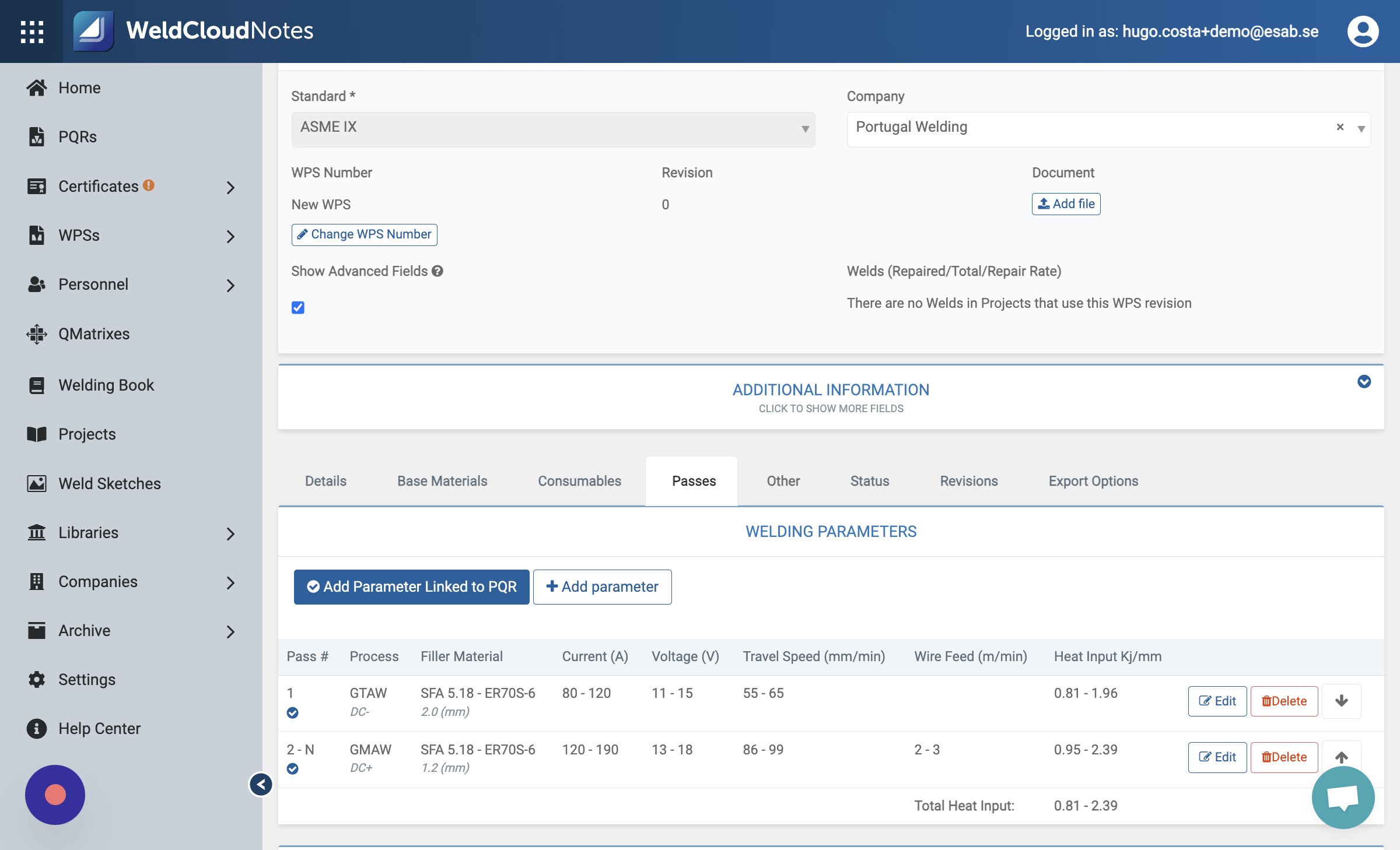
Task: Click the Change WPS Number button
Action: tap(365, 234)
